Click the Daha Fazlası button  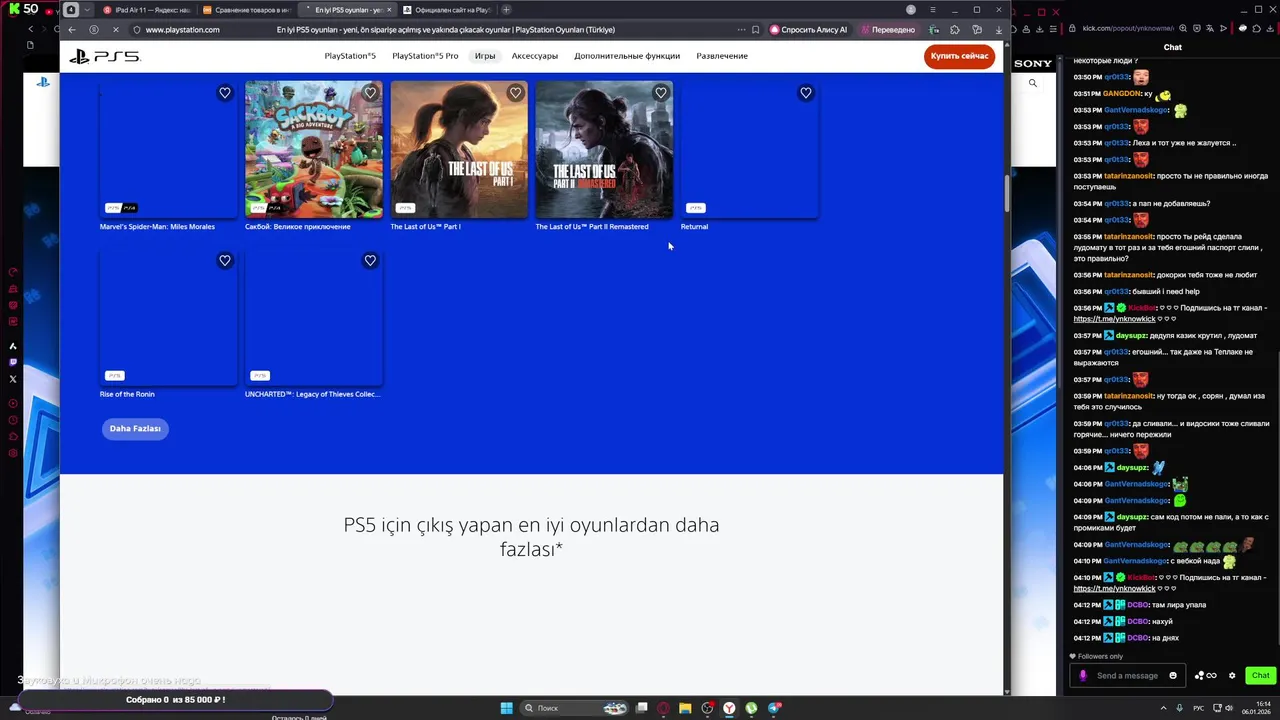[x=135, y=429]
